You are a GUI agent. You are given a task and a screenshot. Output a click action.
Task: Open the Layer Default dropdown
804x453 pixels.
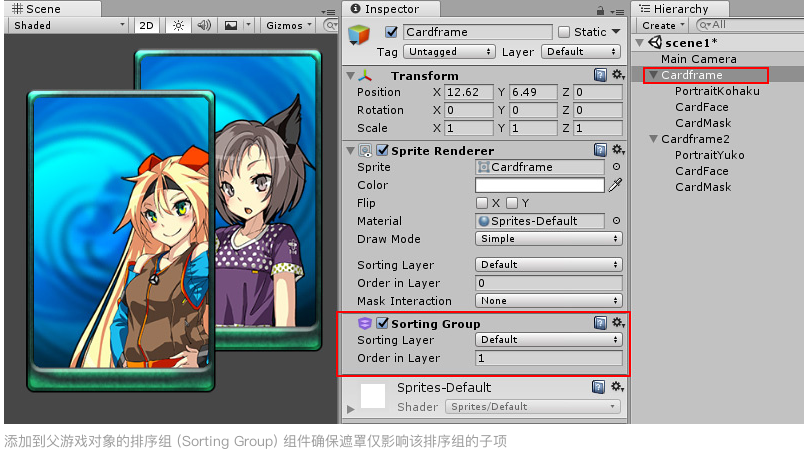[581, 52]
